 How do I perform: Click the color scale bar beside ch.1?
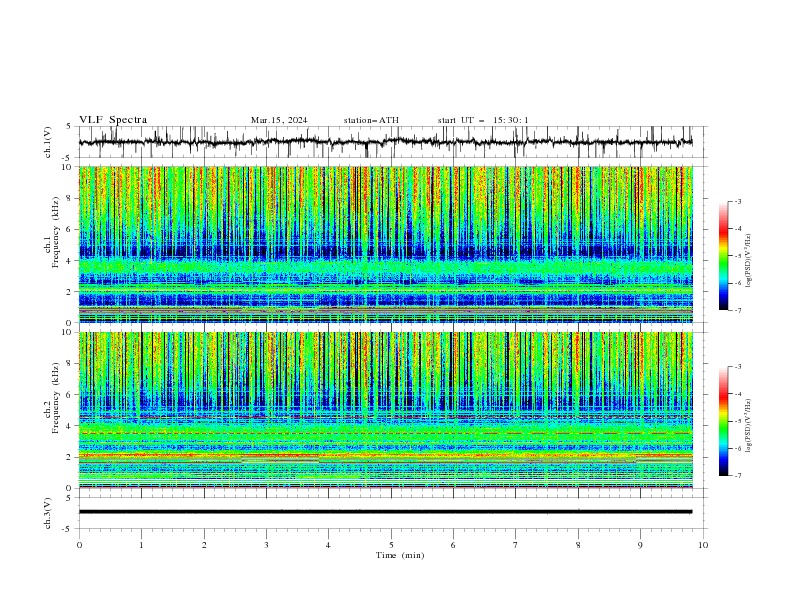click(x=723, y=256)
